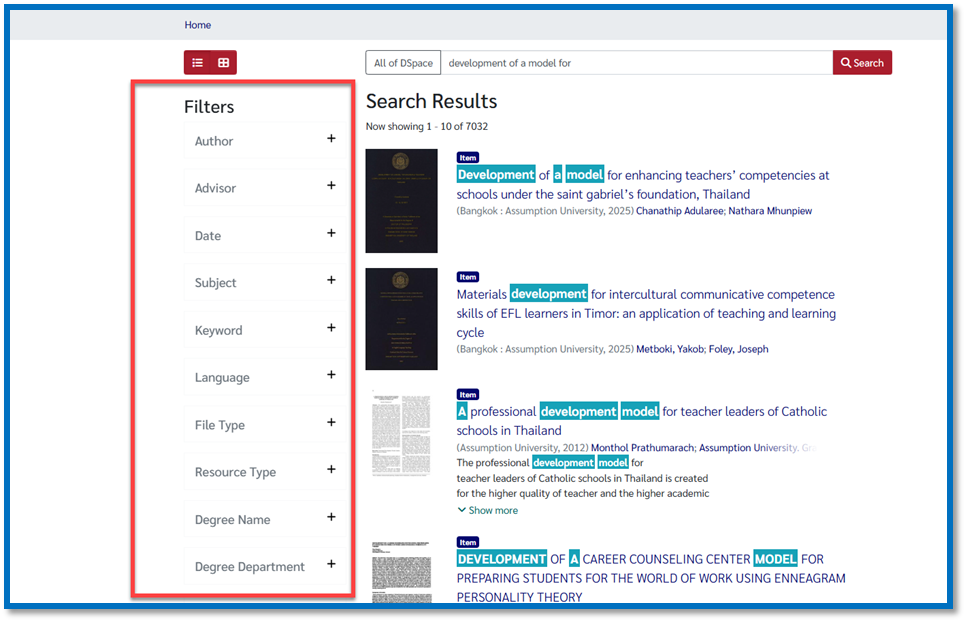The width and height of the screenshot is (966, 622).
Task: Open the Language filter plus icon
Action: point(331,376)
